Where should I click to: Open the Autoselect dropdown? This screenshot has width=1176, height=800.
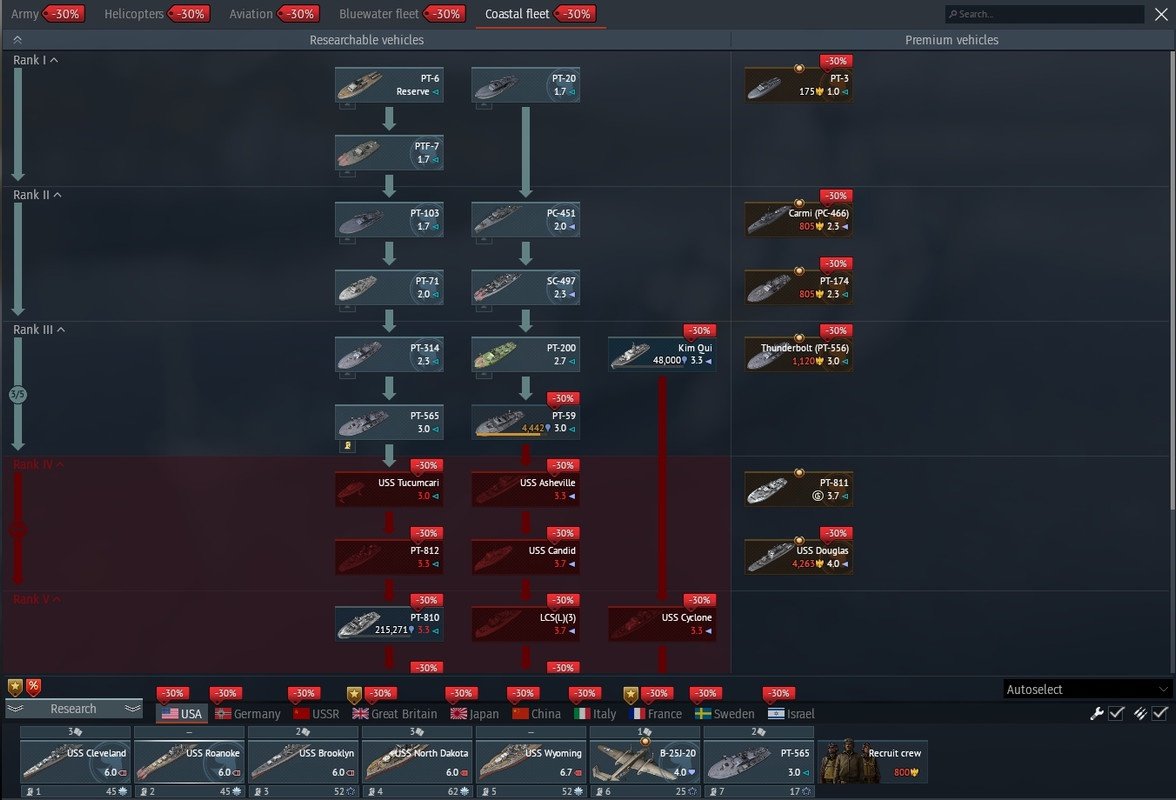click(x=1087, y=689)
